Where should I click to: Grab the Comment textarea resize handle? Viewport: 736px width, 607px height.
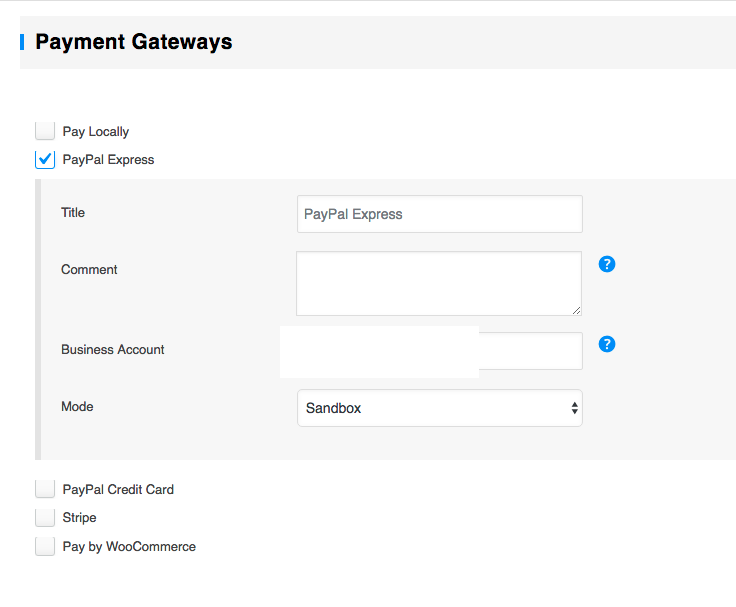pyautogui.click(x=576, y=311)
